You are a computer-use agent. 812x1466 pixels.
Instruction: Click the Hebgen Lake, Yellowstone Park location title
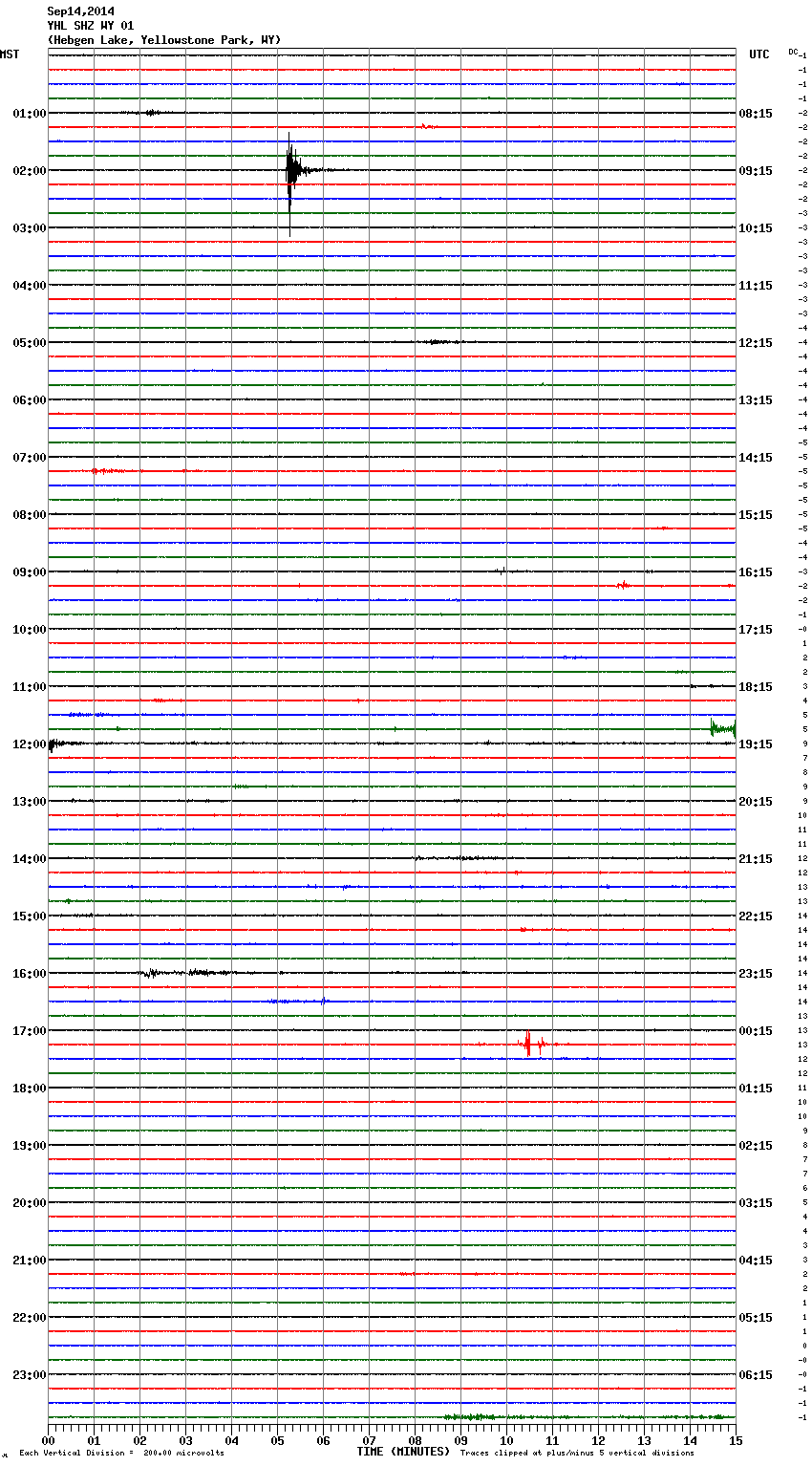pos(164,40)
